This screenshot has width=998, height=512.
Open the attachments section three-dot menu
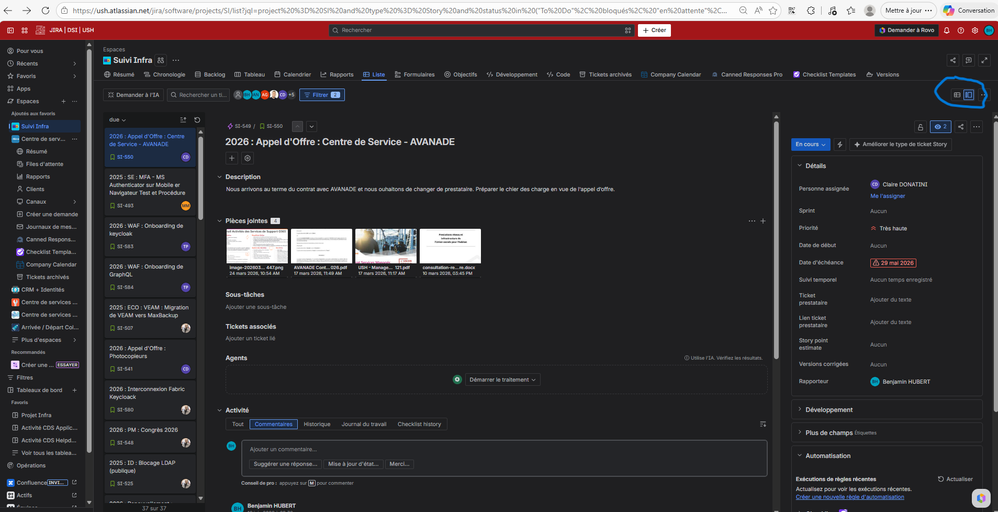pos(752,221)
